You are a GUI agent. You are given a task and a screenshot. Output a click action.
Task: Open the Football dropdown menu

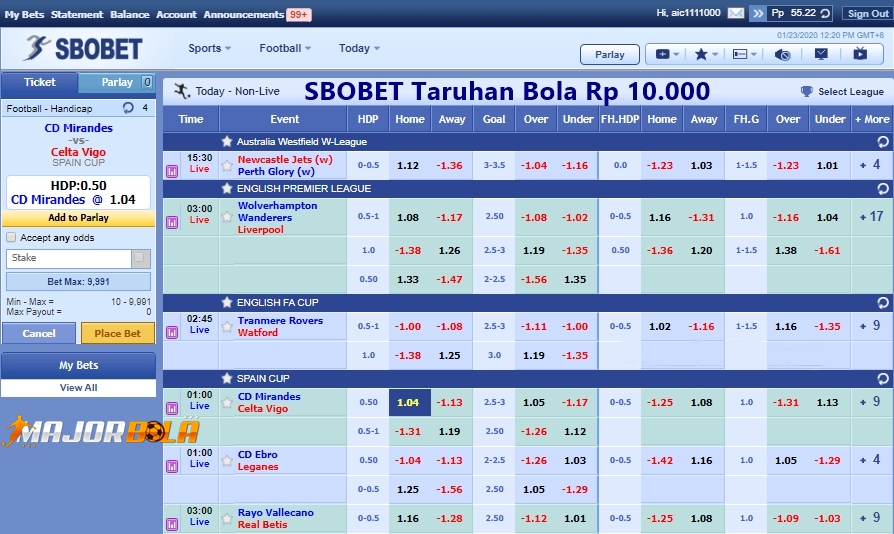point(285,48)
